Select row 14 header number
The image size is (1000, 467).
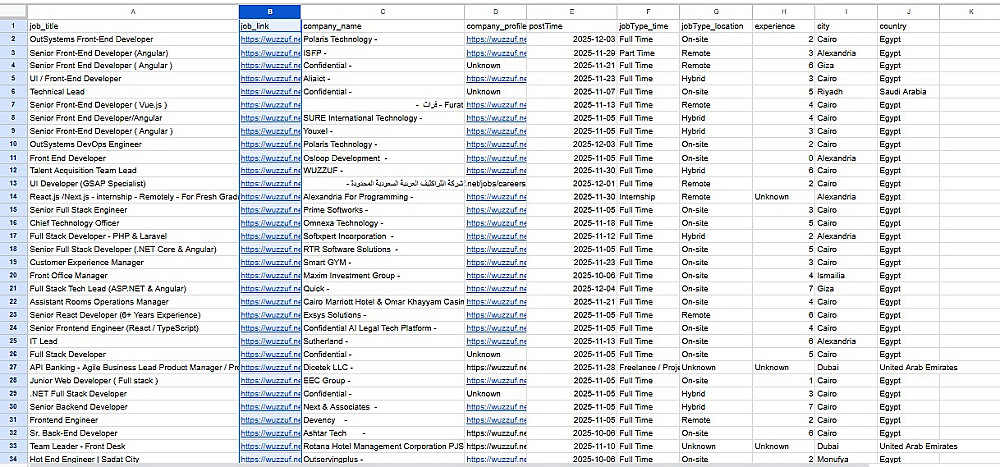coord(13,196)
